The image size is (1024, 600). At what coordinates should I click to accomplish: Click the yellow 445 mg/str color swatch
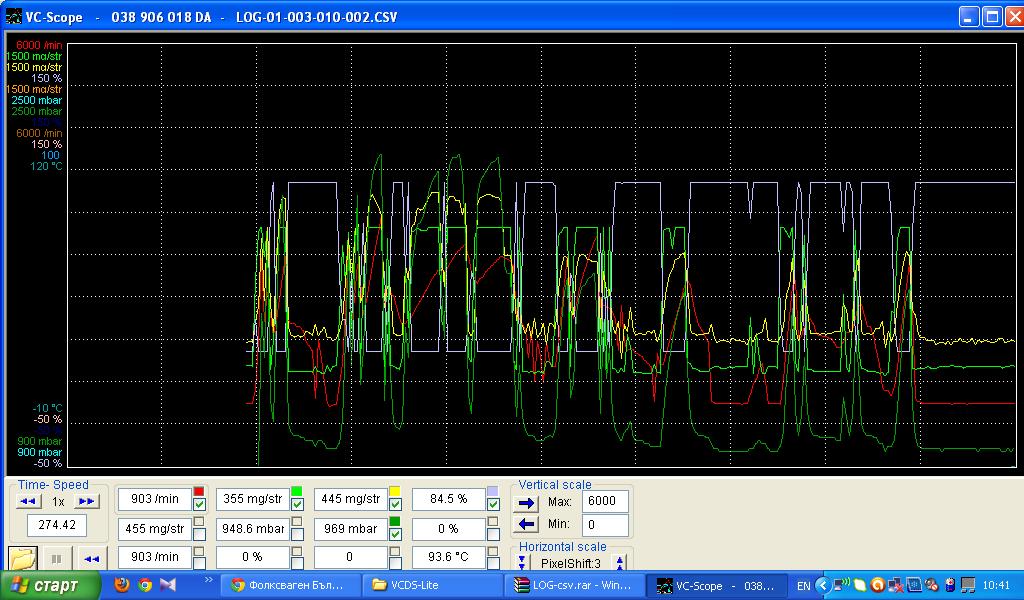tap(395, 492)
